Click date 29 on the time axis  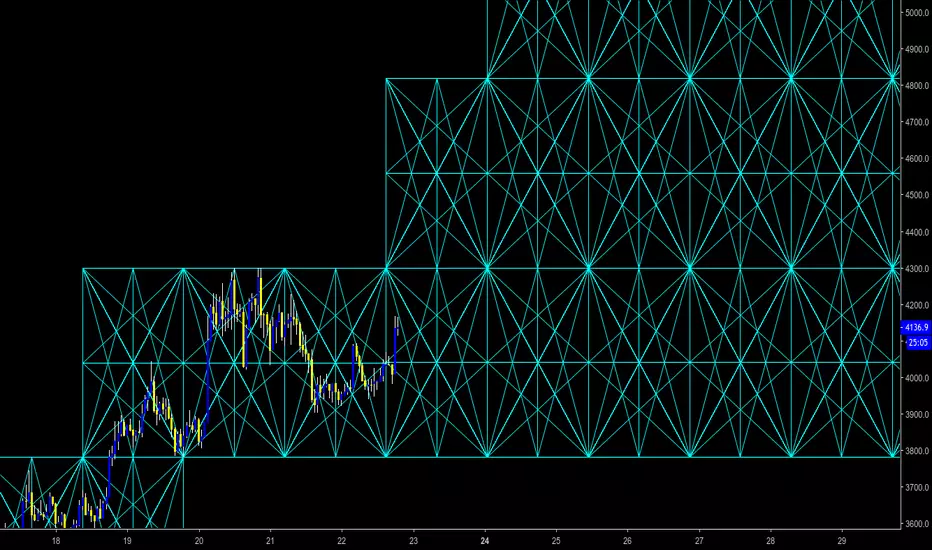click(842, 541)
